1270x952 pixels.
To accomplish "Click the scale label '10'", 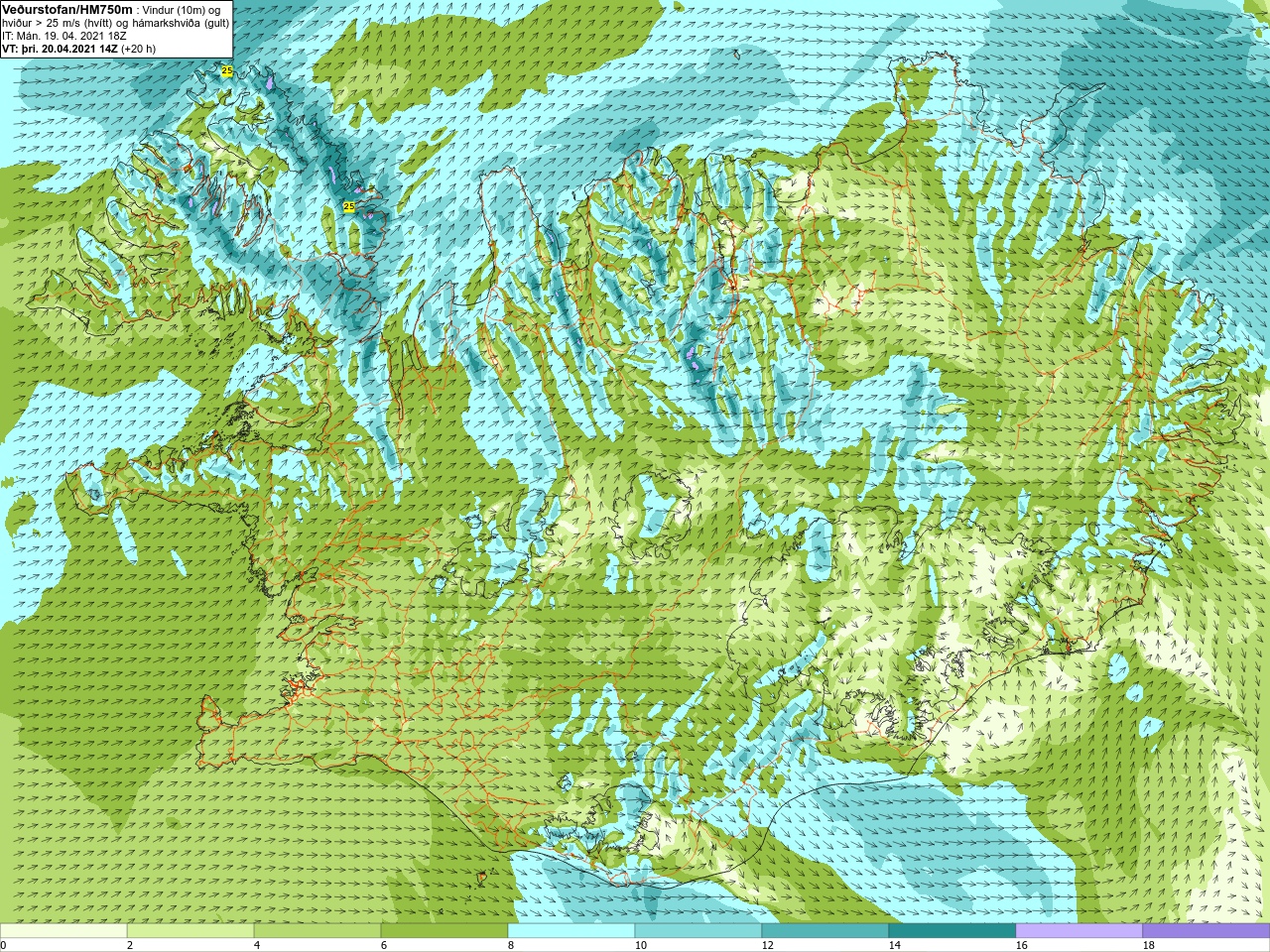I will point(640,945).
